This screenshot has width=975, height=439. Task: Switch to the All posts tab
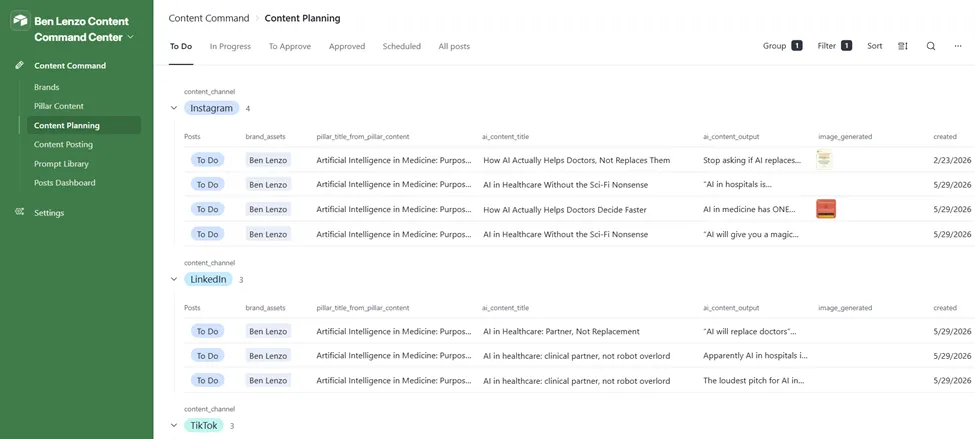[x=454, y=46]
